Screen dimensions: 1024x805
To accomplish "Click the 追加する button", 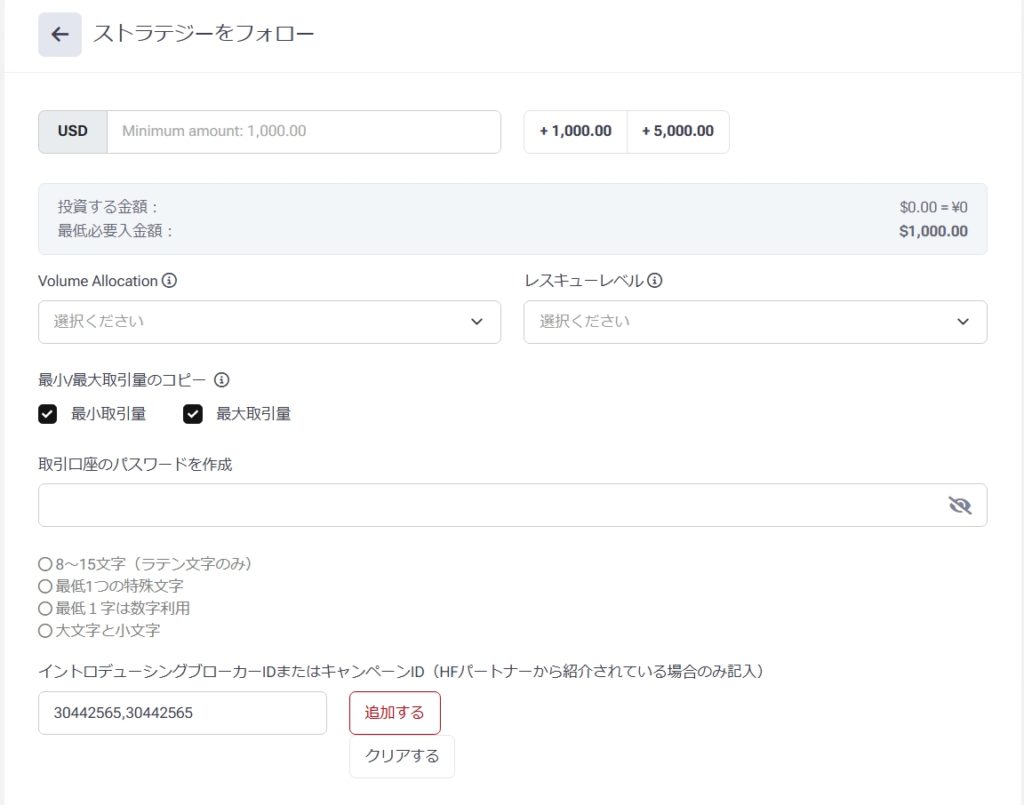I will (394, 713).
